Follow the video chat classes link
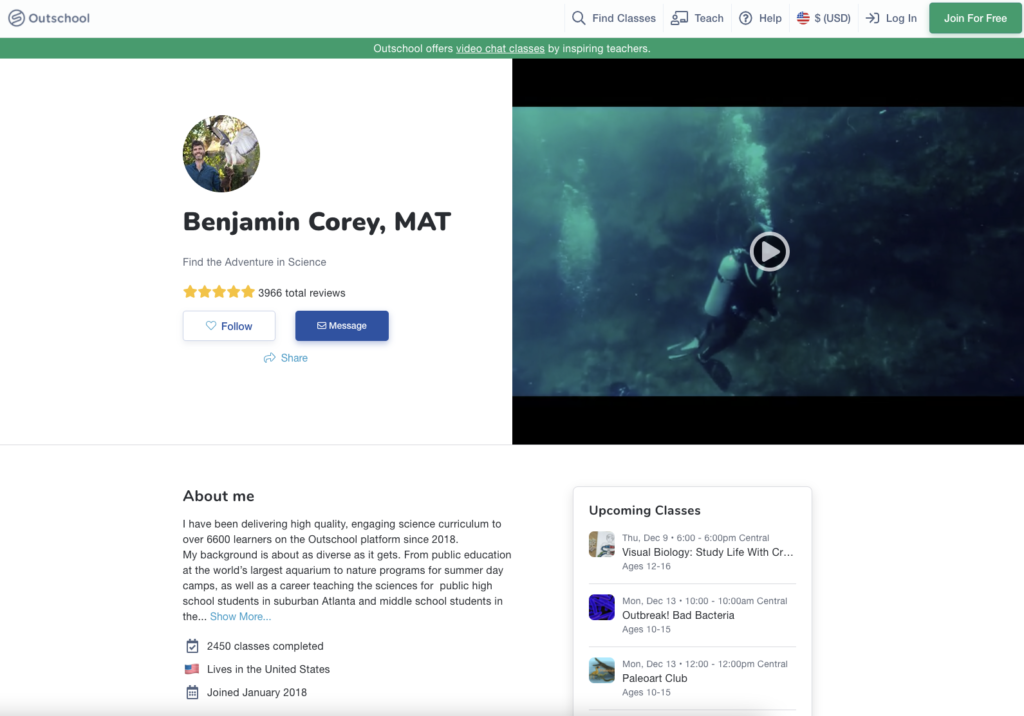Screen dimensions: 1024x716 click(x=500, y=48)
